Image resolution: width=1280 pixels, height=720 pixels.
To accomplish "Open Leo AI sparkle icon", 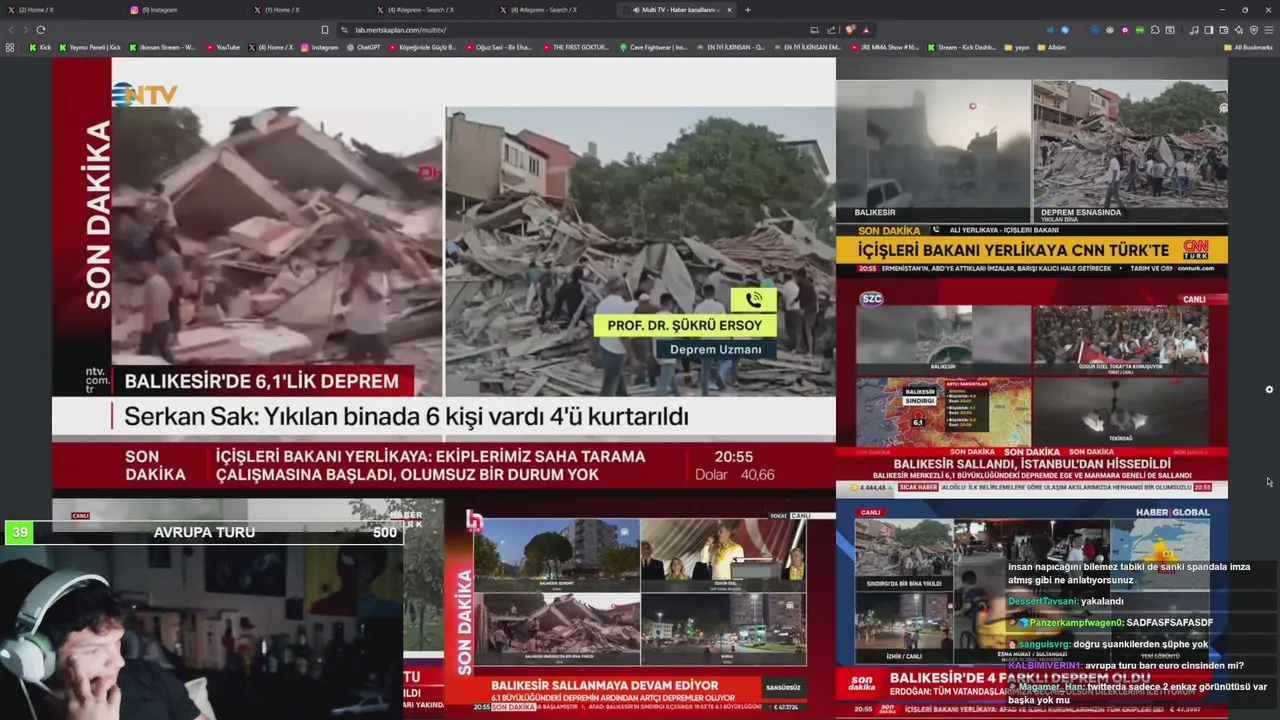I will point(1239,30).
